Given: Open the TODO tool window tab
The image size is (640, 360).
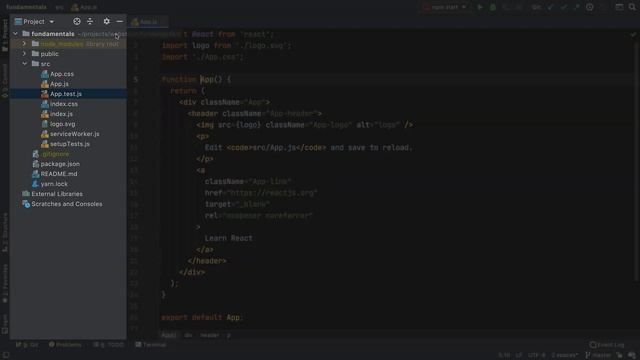Looking at the screenshot, I should (109, 345).
